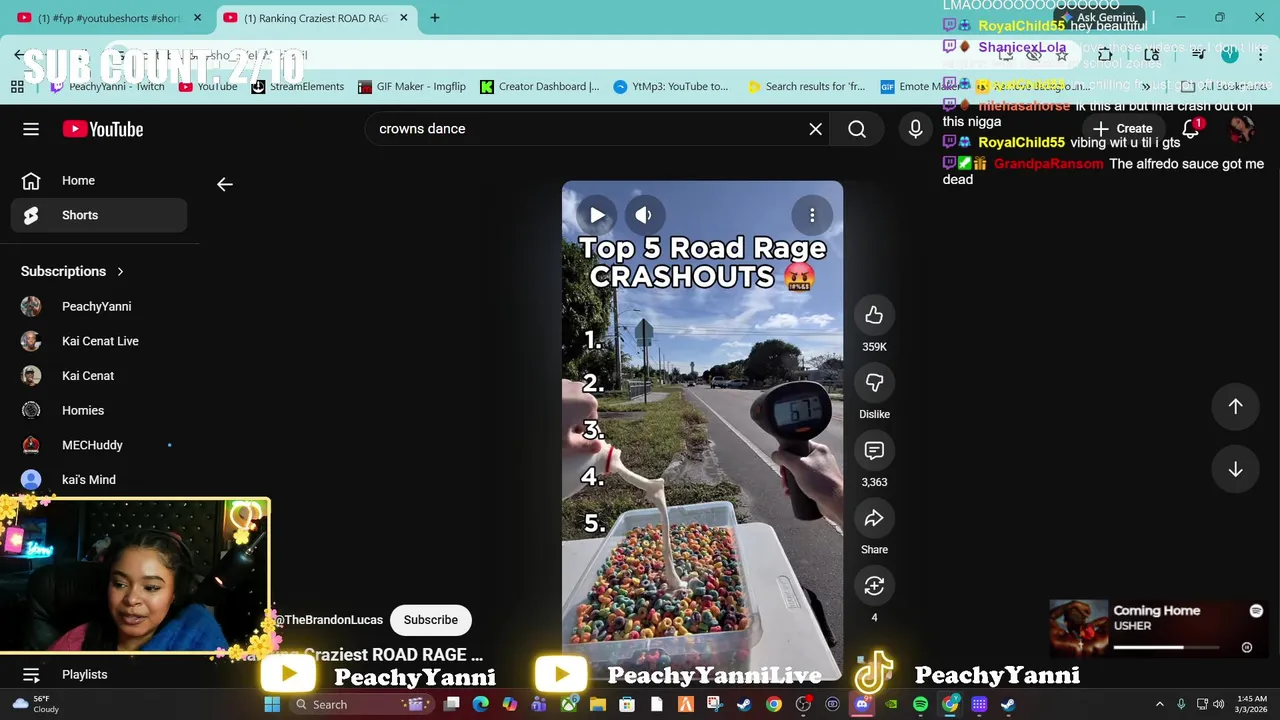Viewport: 1280px width, 720px height.
Task: Expand the Subscriptions section chevron
Action: [x=121, y=272]
